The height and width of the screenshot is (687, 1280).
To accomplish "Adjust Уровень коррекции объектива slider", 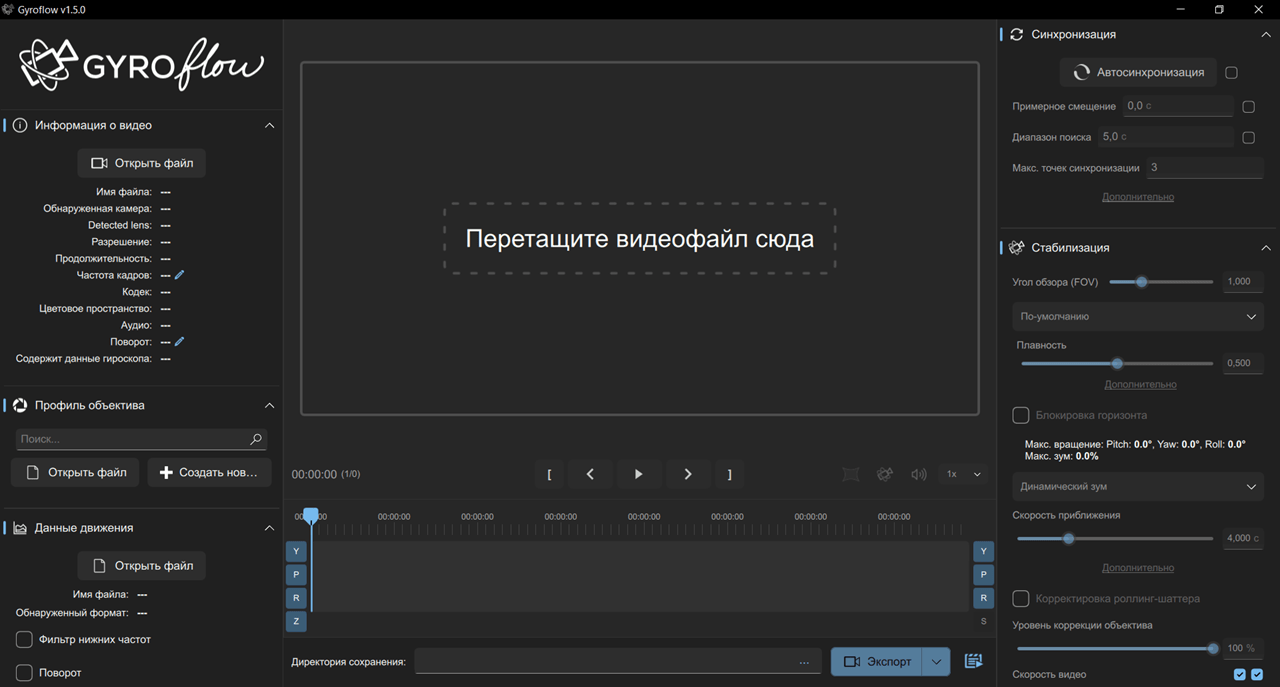I will coord(1116,648).
